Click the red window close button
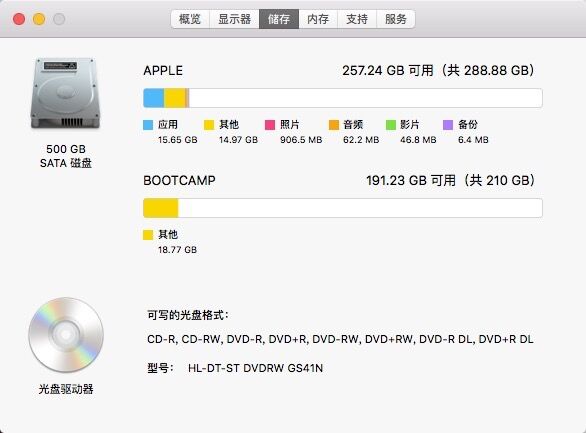 coord(19,19)
